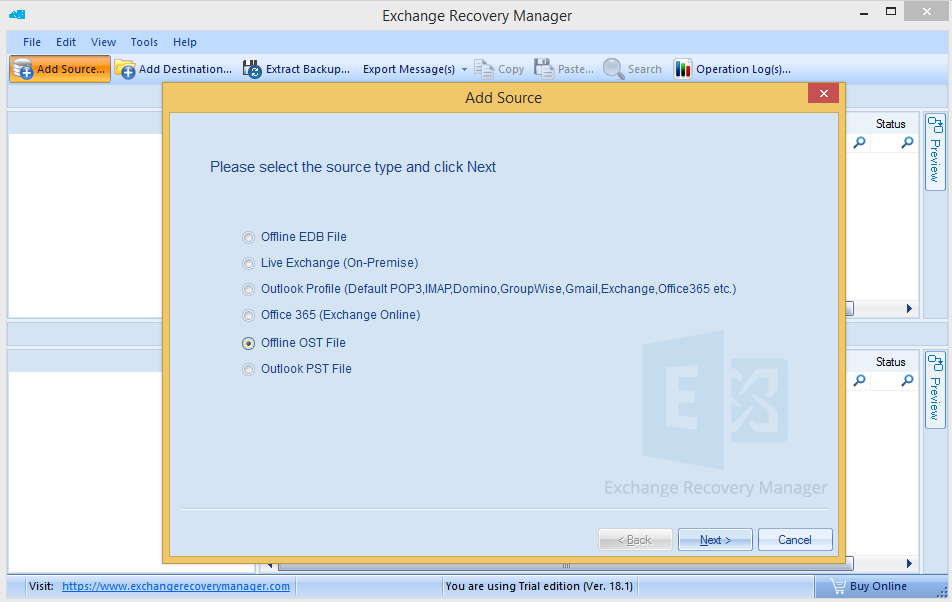The height and width of the screenshot is (602, 952).
Task: Open the View menu
Action: tap(103, 42)
